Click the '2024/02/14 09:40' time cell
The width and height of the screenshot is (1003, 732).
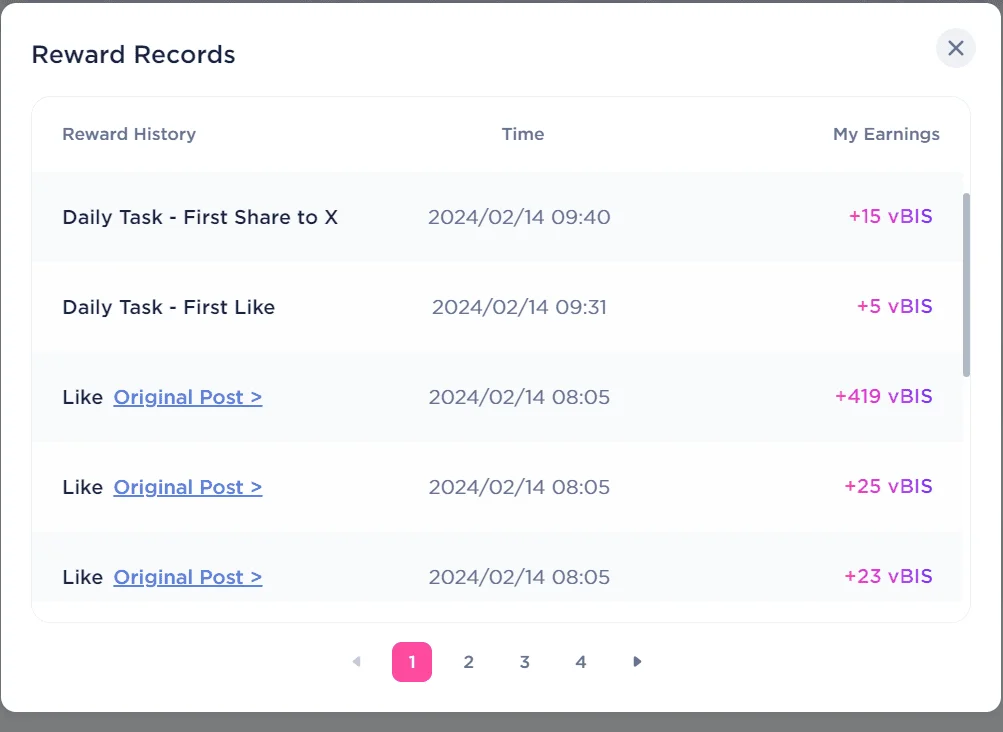click(x=519, y=217)
